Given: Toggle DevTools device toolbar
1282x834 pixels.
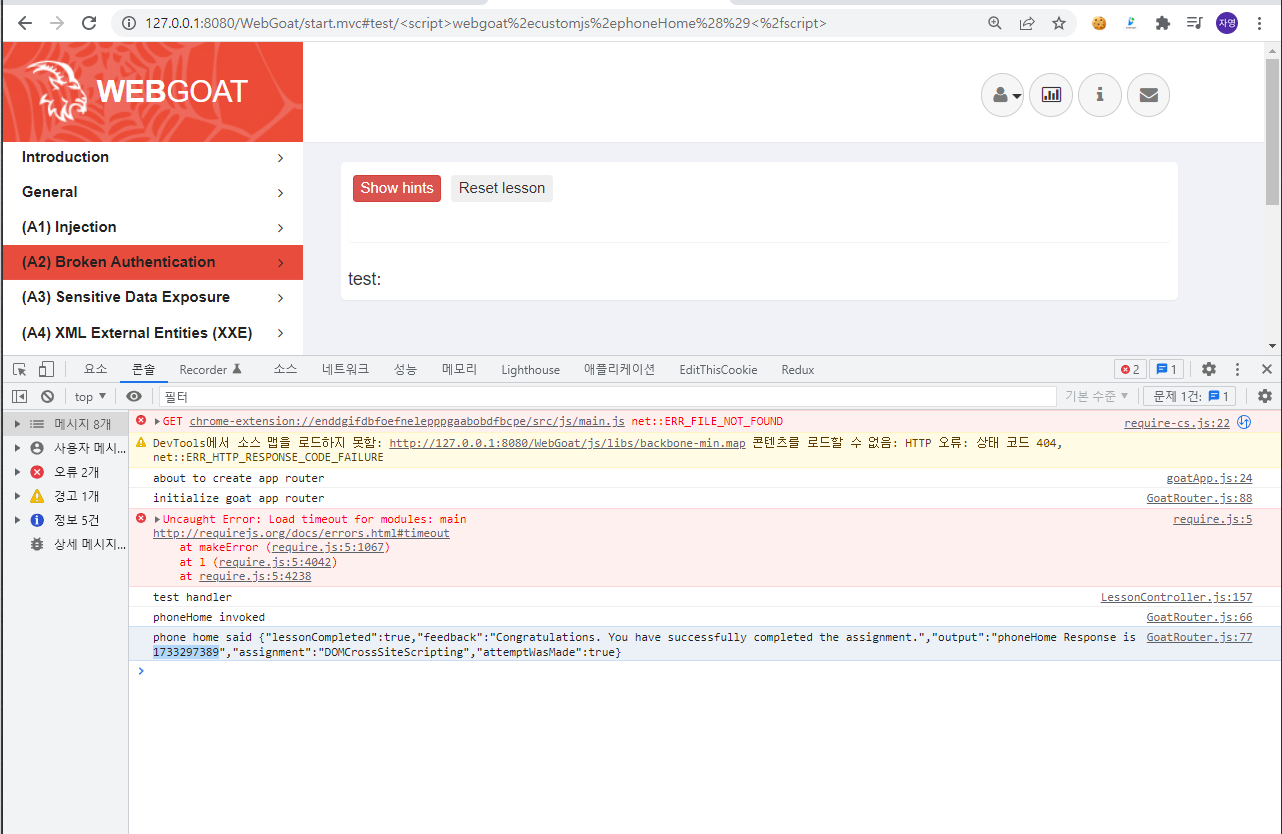Looking at the screenshot, I should pos(47,369).
